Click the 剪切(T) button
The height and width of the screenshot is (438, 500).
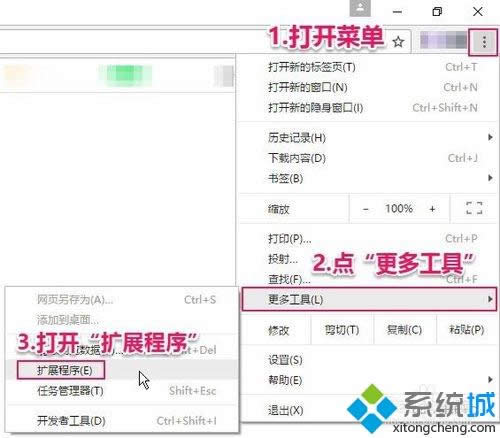(x=342, y=330)
